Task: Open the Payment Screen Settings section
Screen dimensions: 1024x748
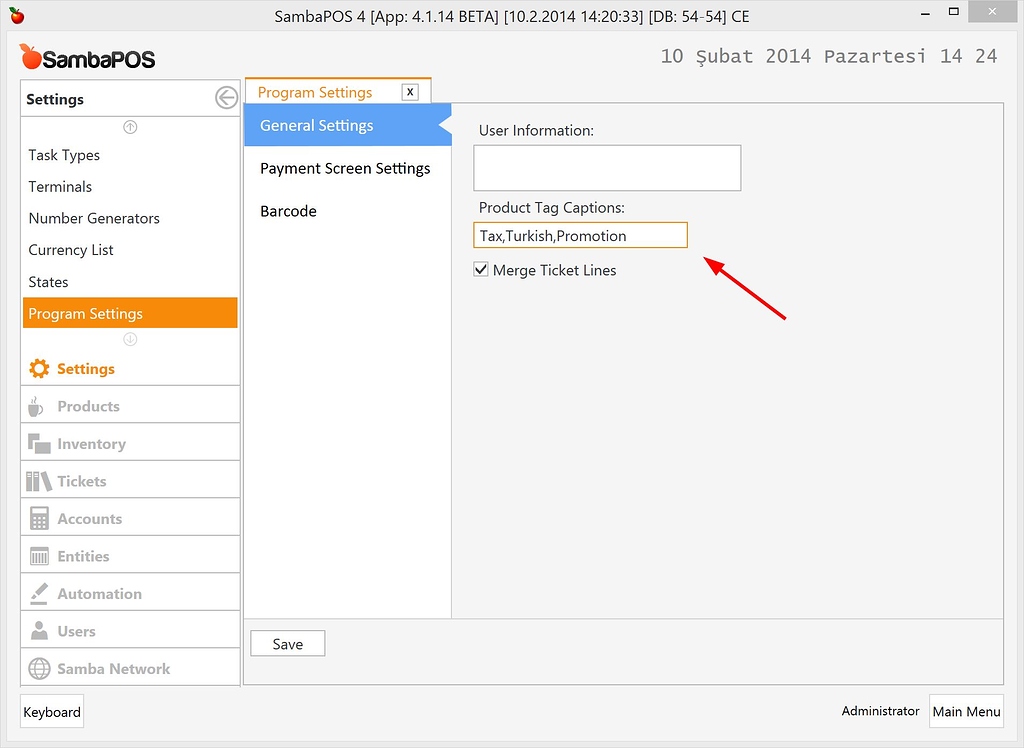Action: 346,168
